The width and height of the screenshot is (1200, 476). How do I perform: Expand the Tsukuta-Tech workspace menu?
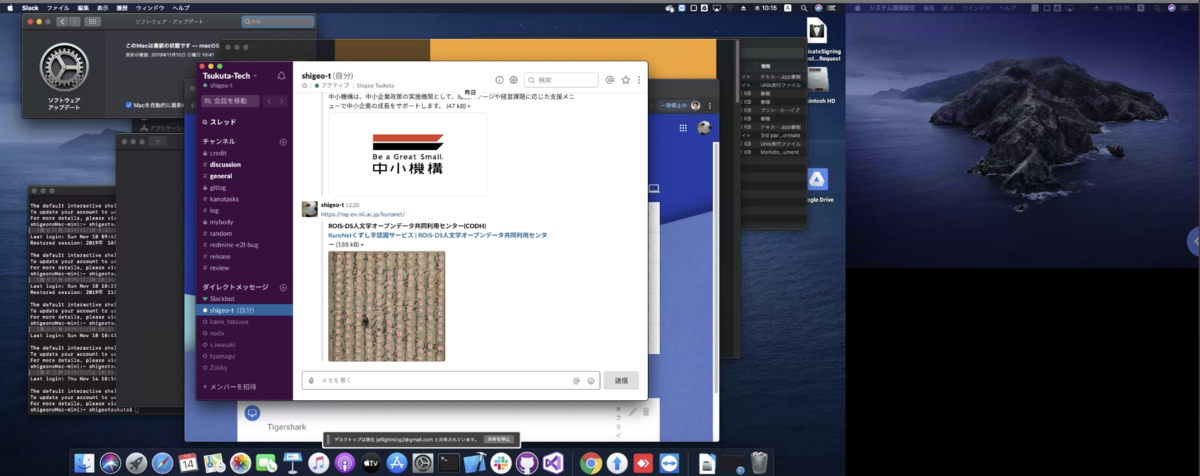[x=232, y=76]
